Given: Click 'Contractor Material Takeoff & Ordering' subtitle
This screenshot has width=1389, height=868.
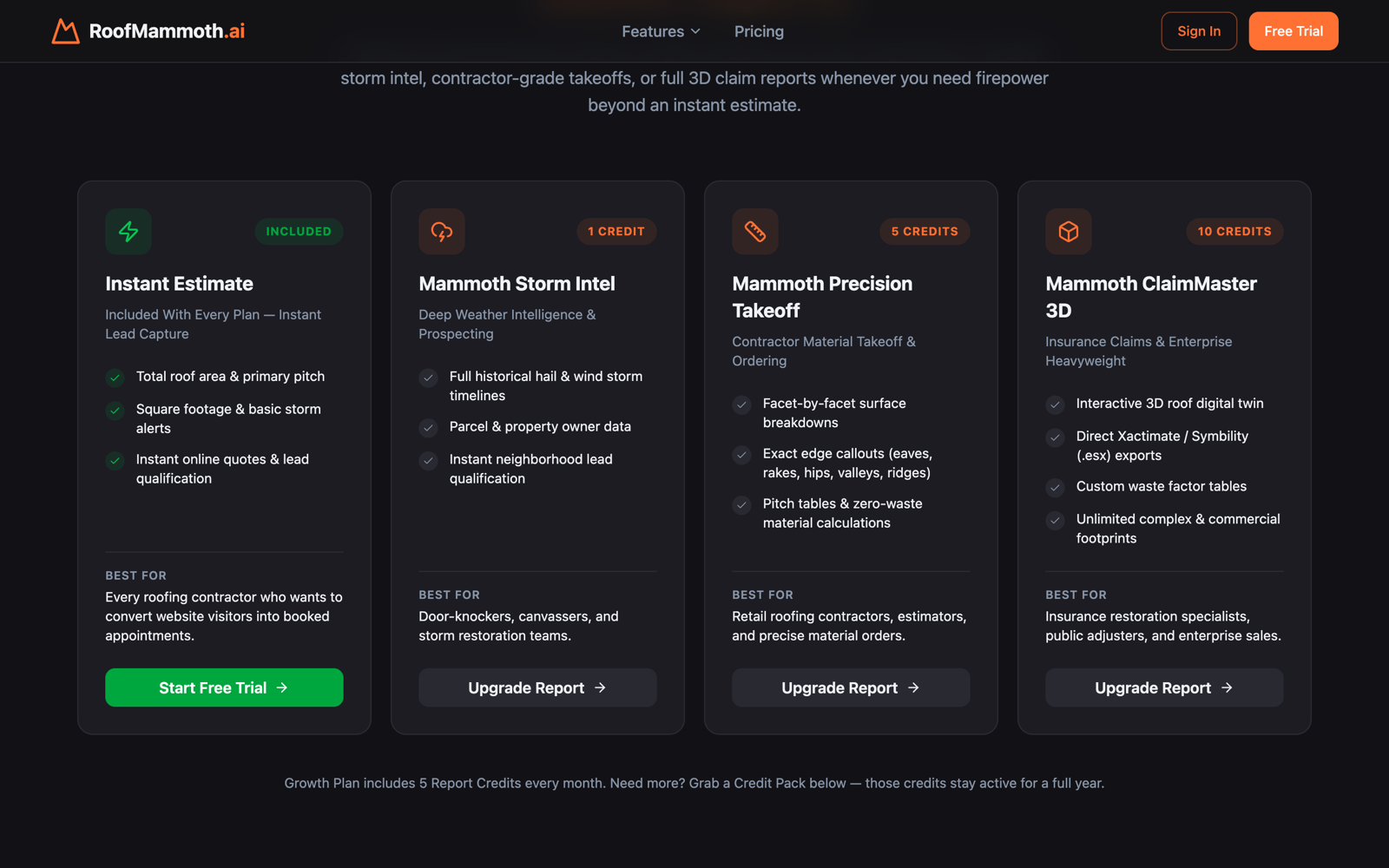Looking at the screenshot, I should (x=824, y=352).
